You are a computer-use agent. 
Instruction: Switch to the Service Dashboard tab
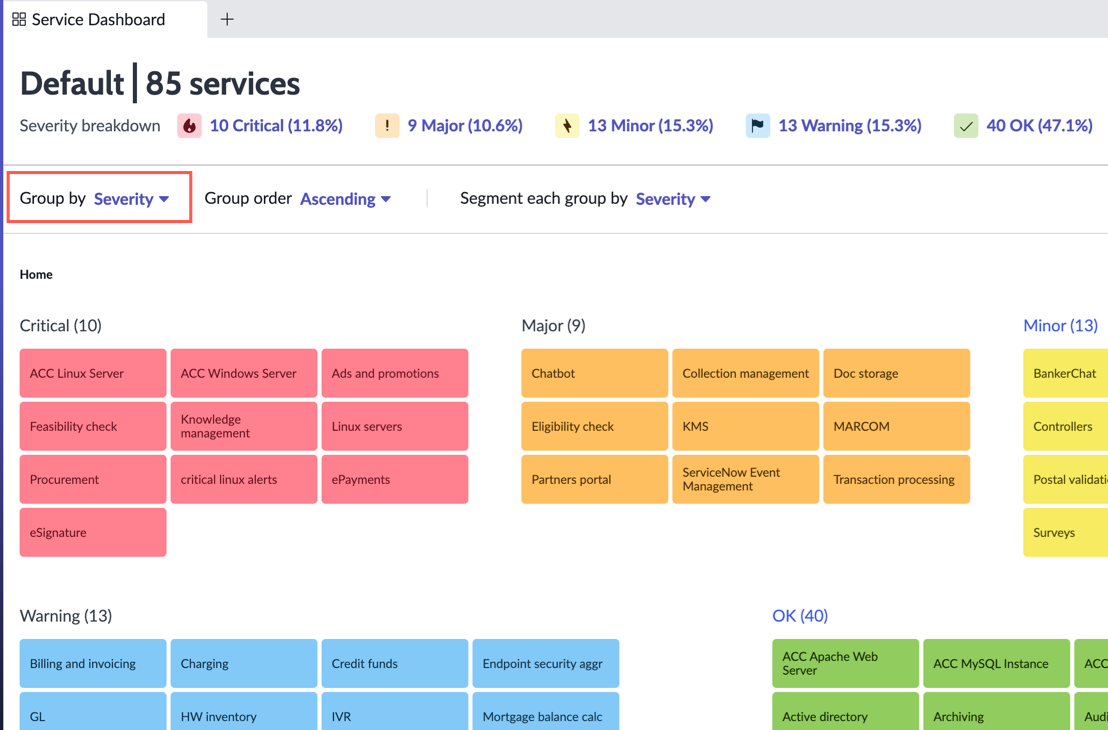tap(105, 19)
